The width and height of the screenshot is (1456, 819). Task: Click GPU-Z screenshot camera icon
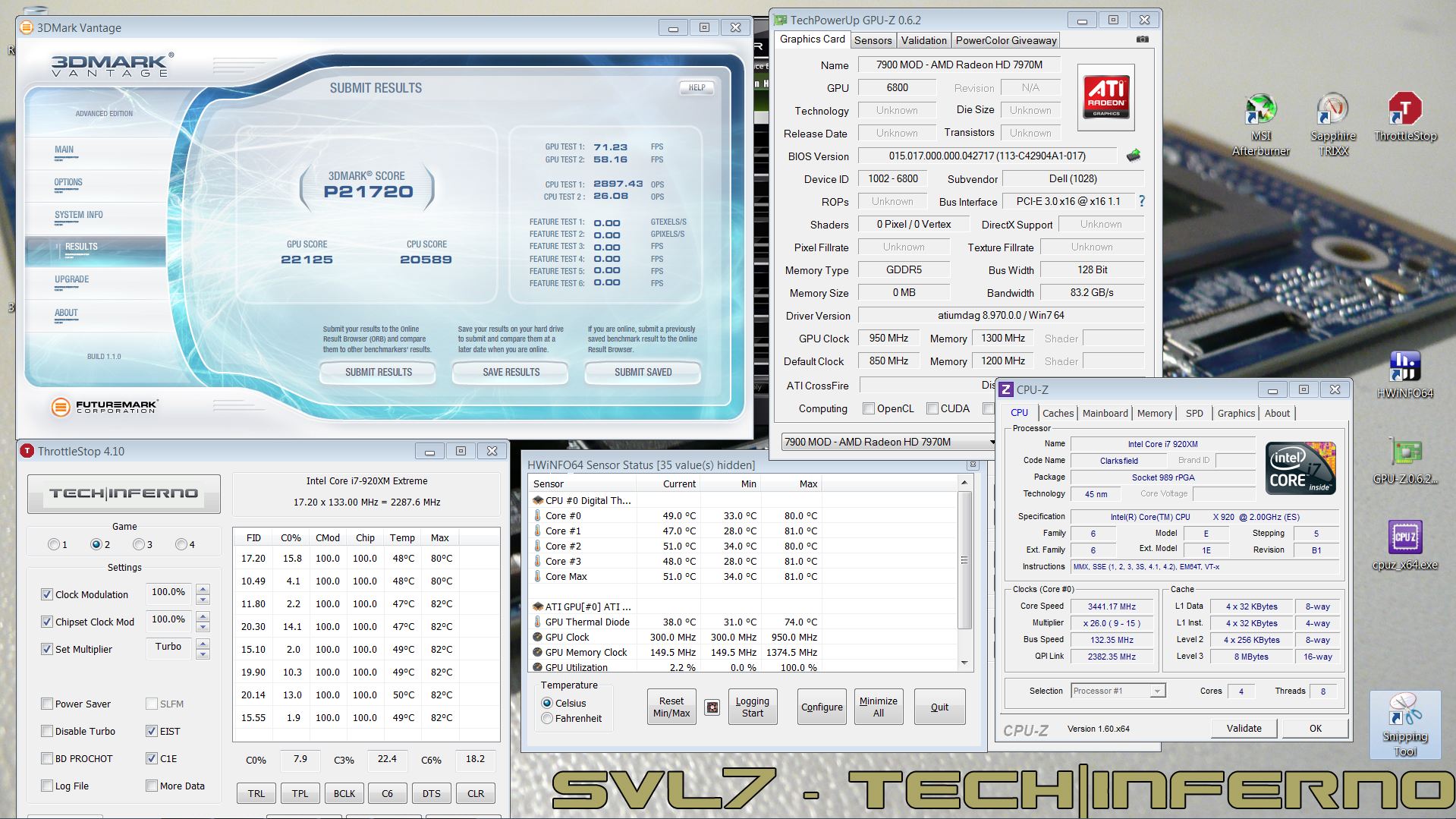click(x=1143, y=39)
